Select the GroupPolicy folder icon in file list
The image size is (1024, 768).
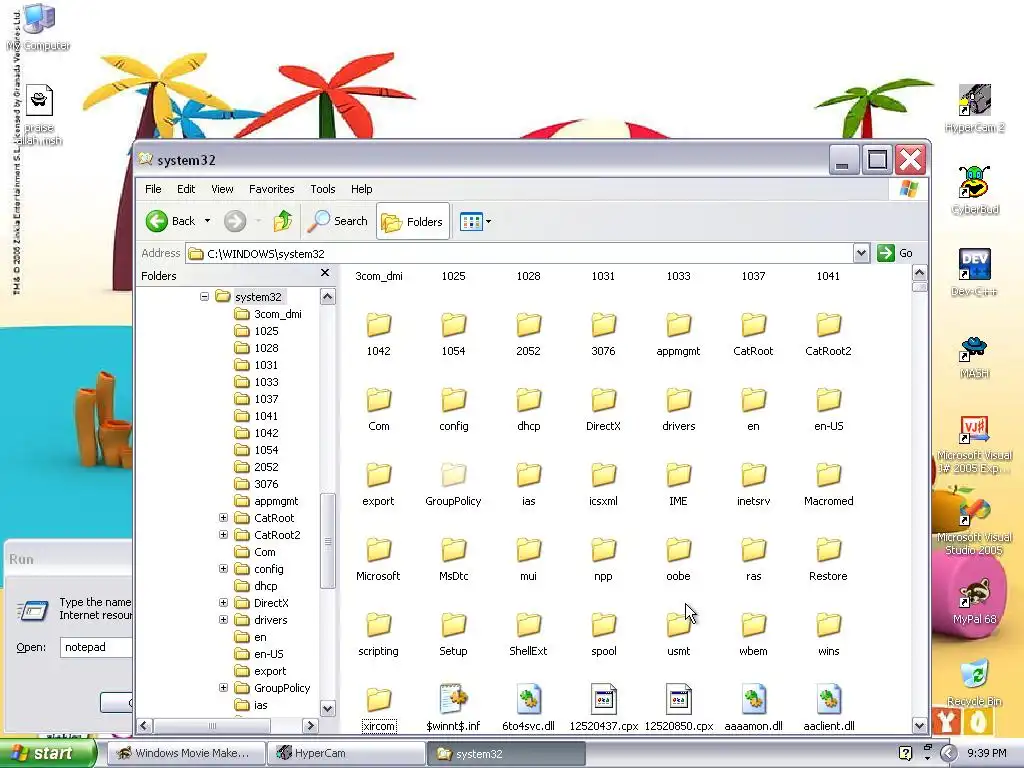[453, 475]
